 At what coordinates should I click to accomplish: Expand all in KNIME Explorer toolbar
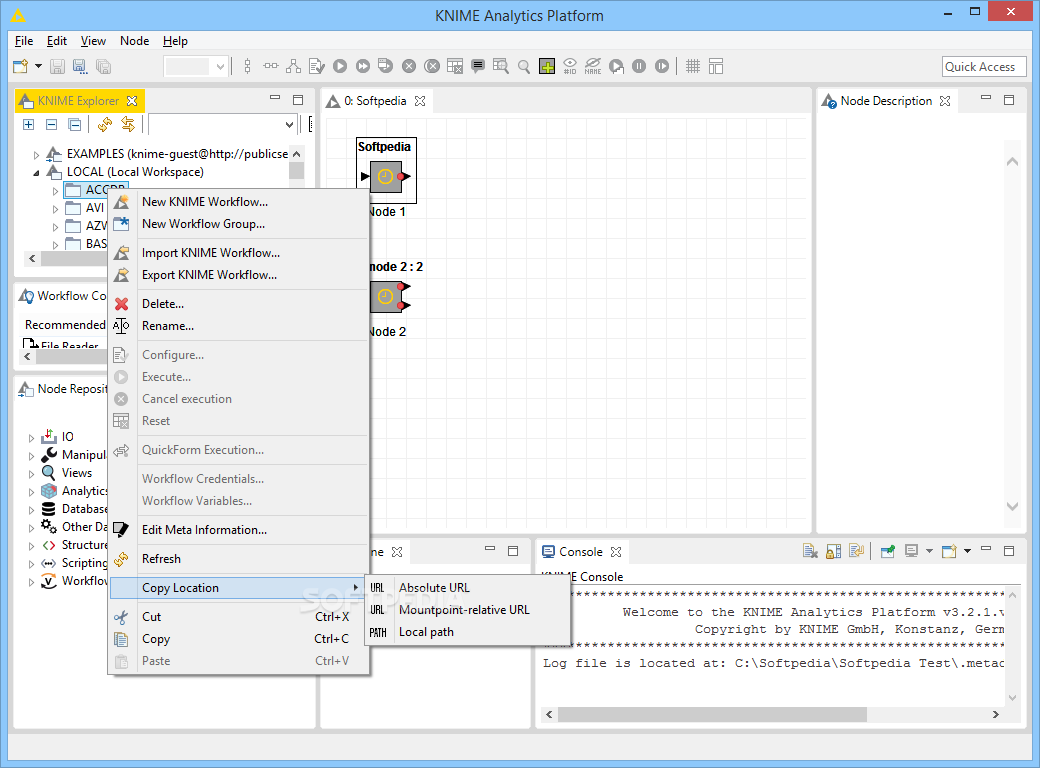coord(29,124)
